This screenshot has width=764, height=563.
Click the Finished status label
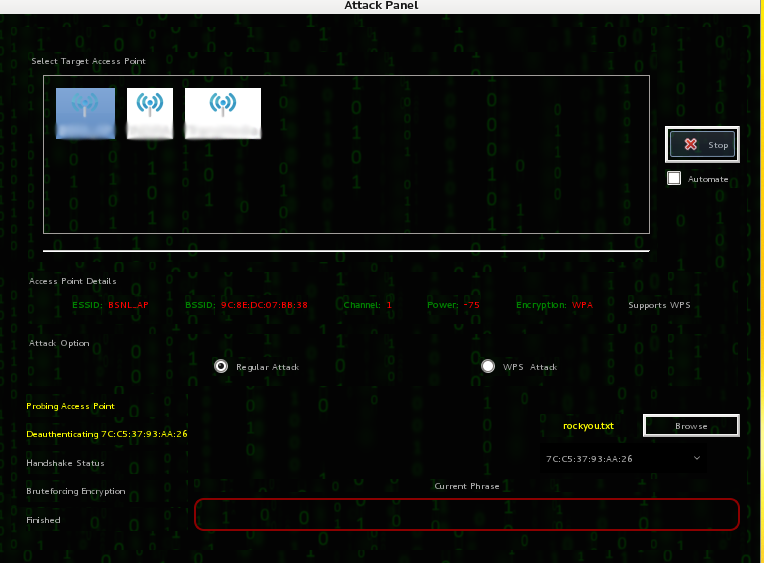click(43, 520)
